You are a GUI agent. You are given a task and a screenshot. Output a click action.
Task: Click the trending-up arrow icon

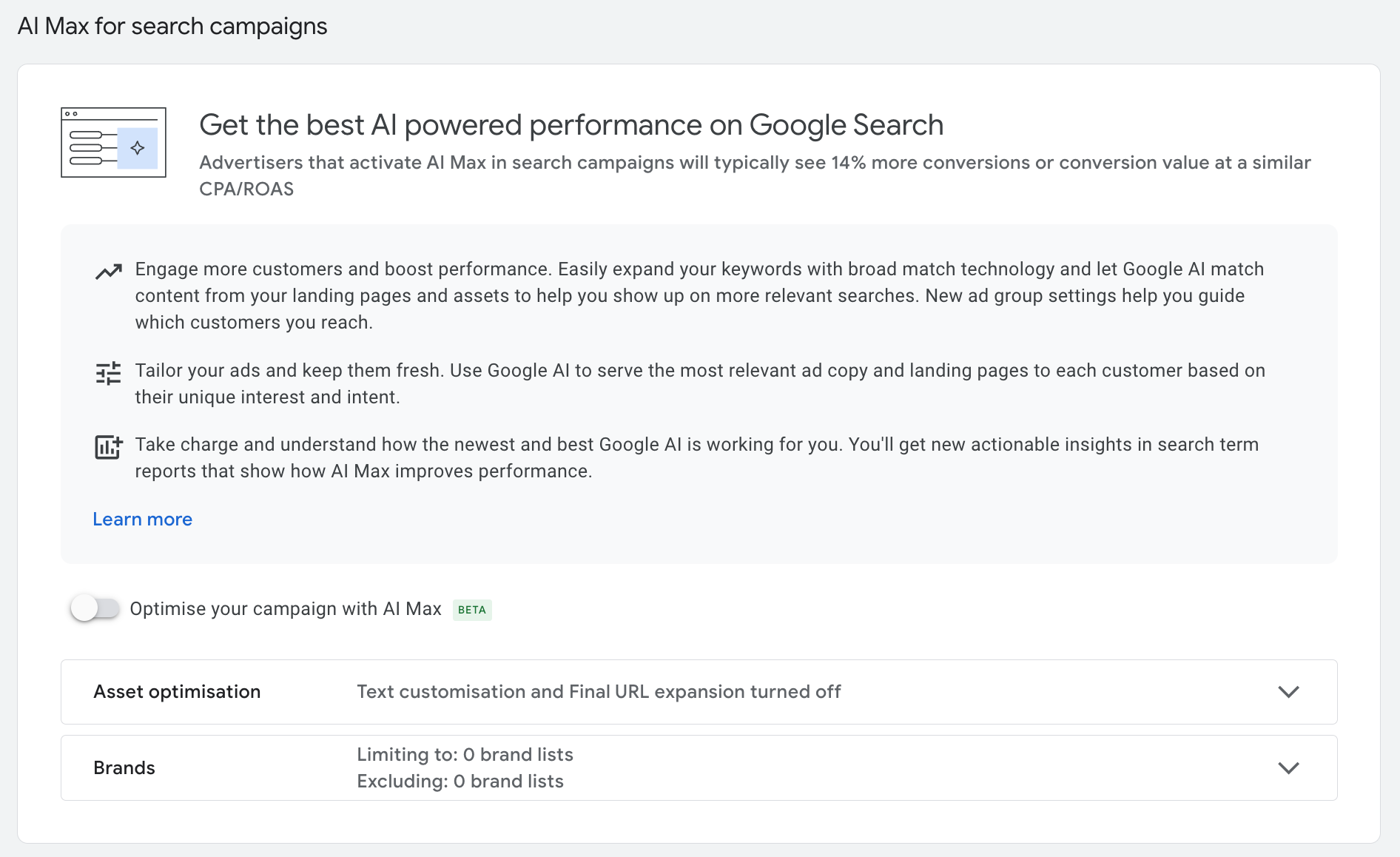[108, 272]
